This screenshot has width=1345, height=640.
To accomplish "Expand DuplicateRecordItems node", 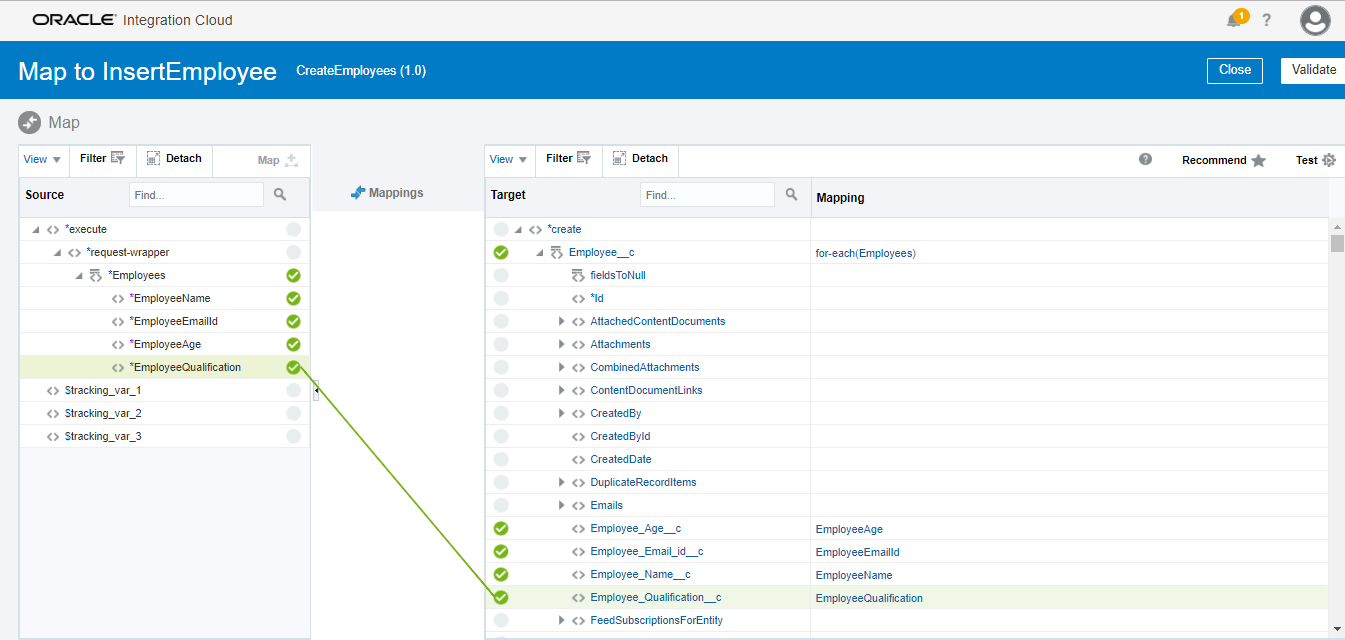I will 562,482.
